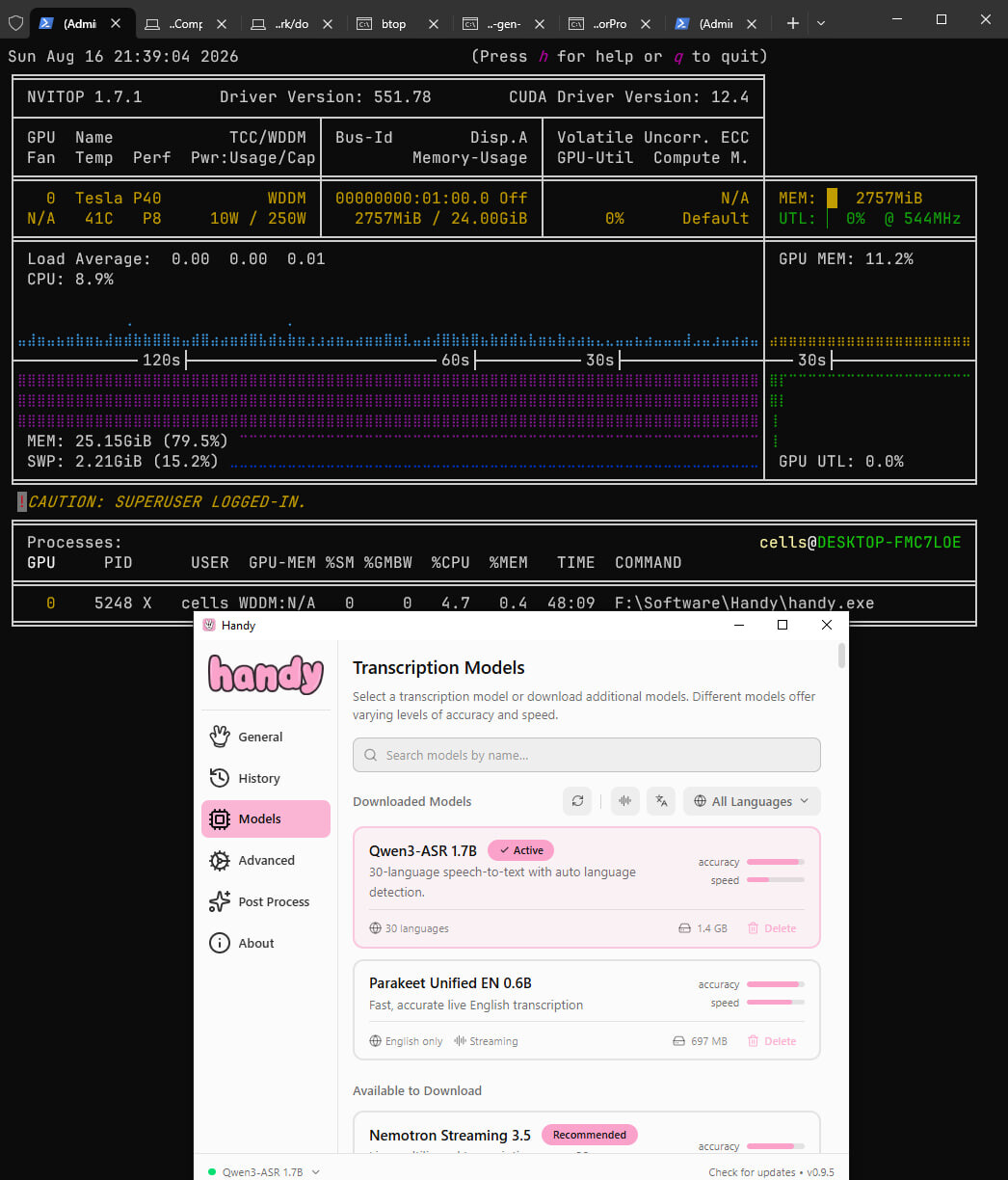Close the ..orPro terminal tab

[645, 23]
